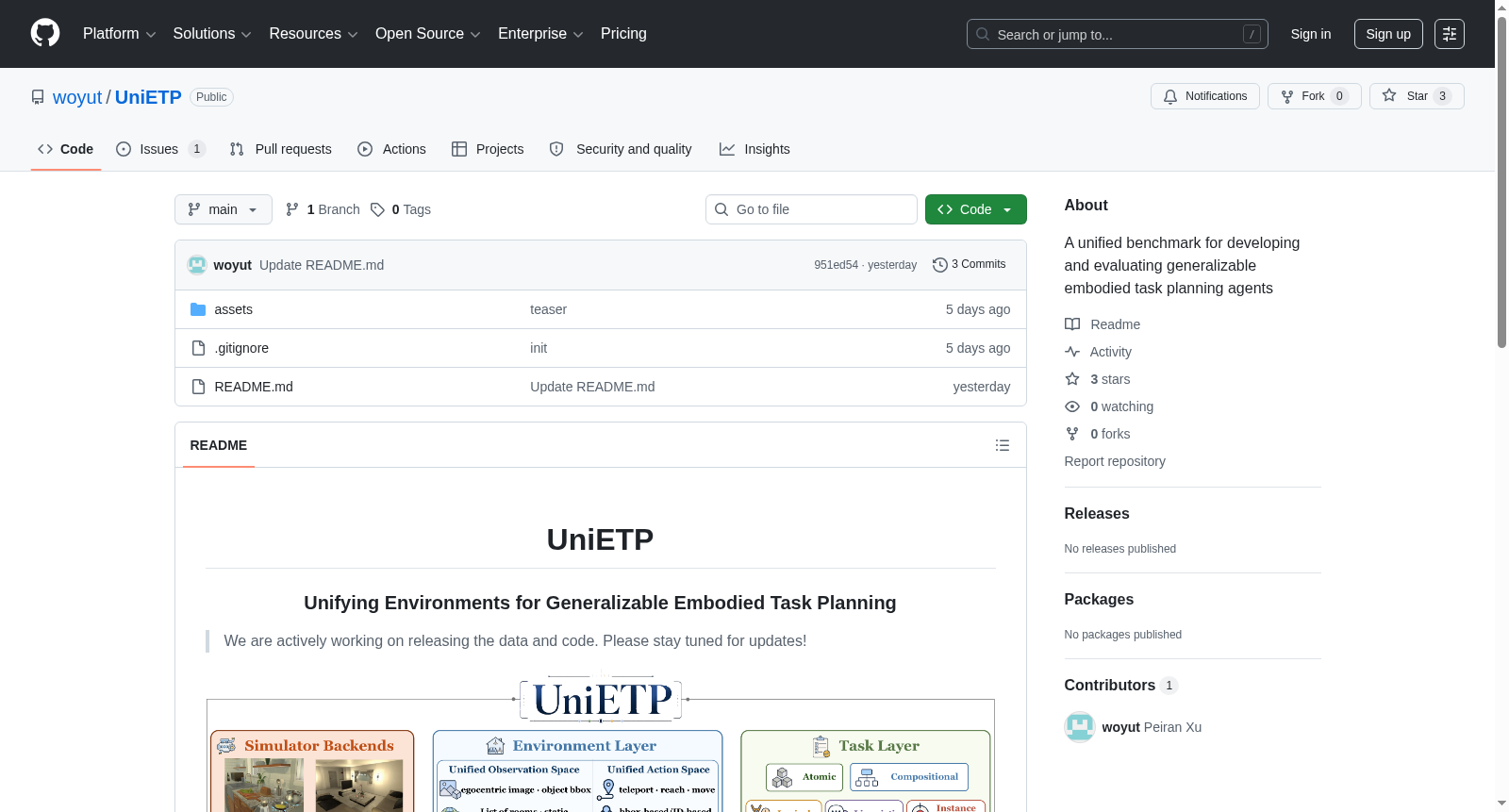
Task: Expand the Enterprise menu
Action: click(x=540, y=34)
